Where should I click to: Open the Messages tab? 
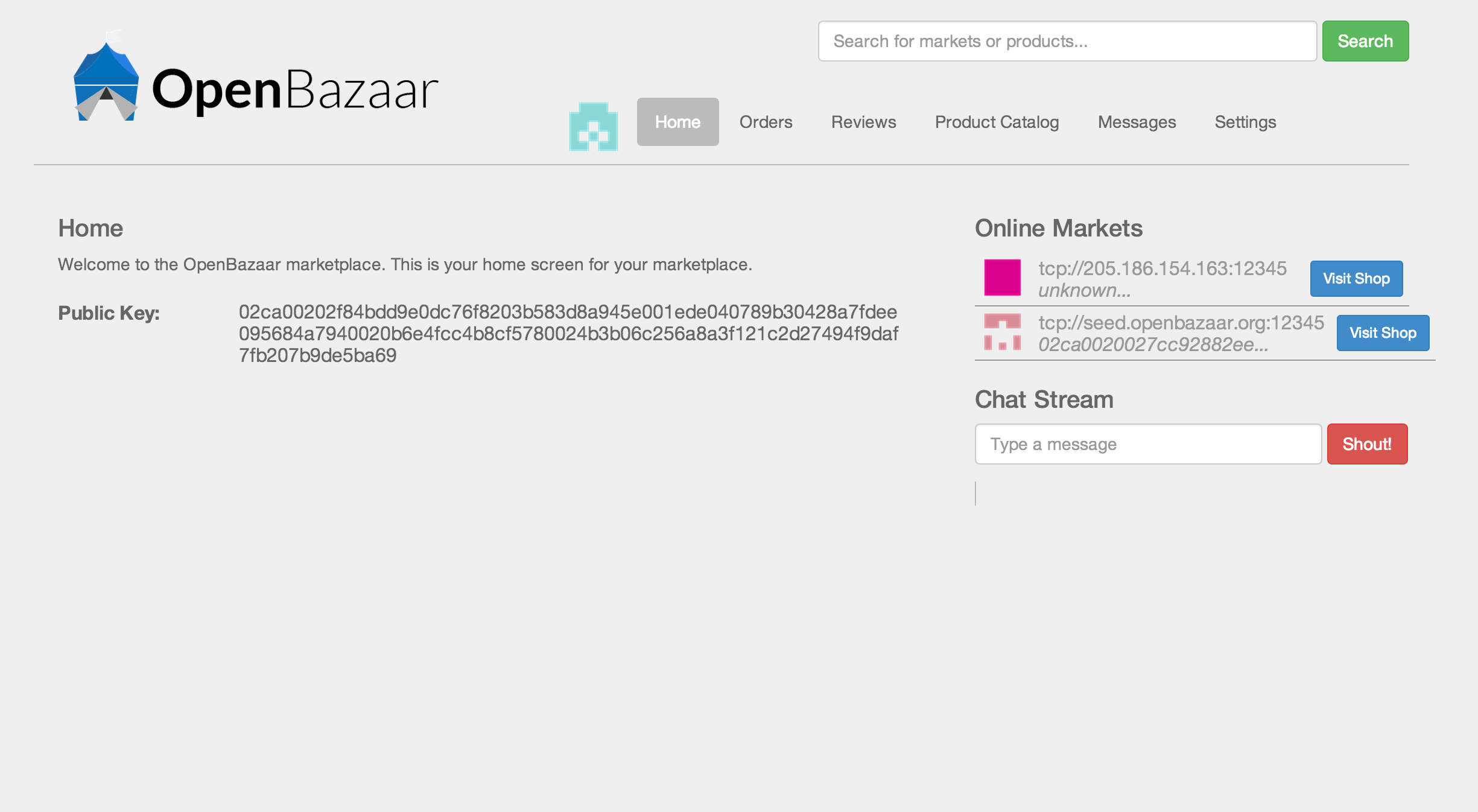click(x=1137, y=122)
